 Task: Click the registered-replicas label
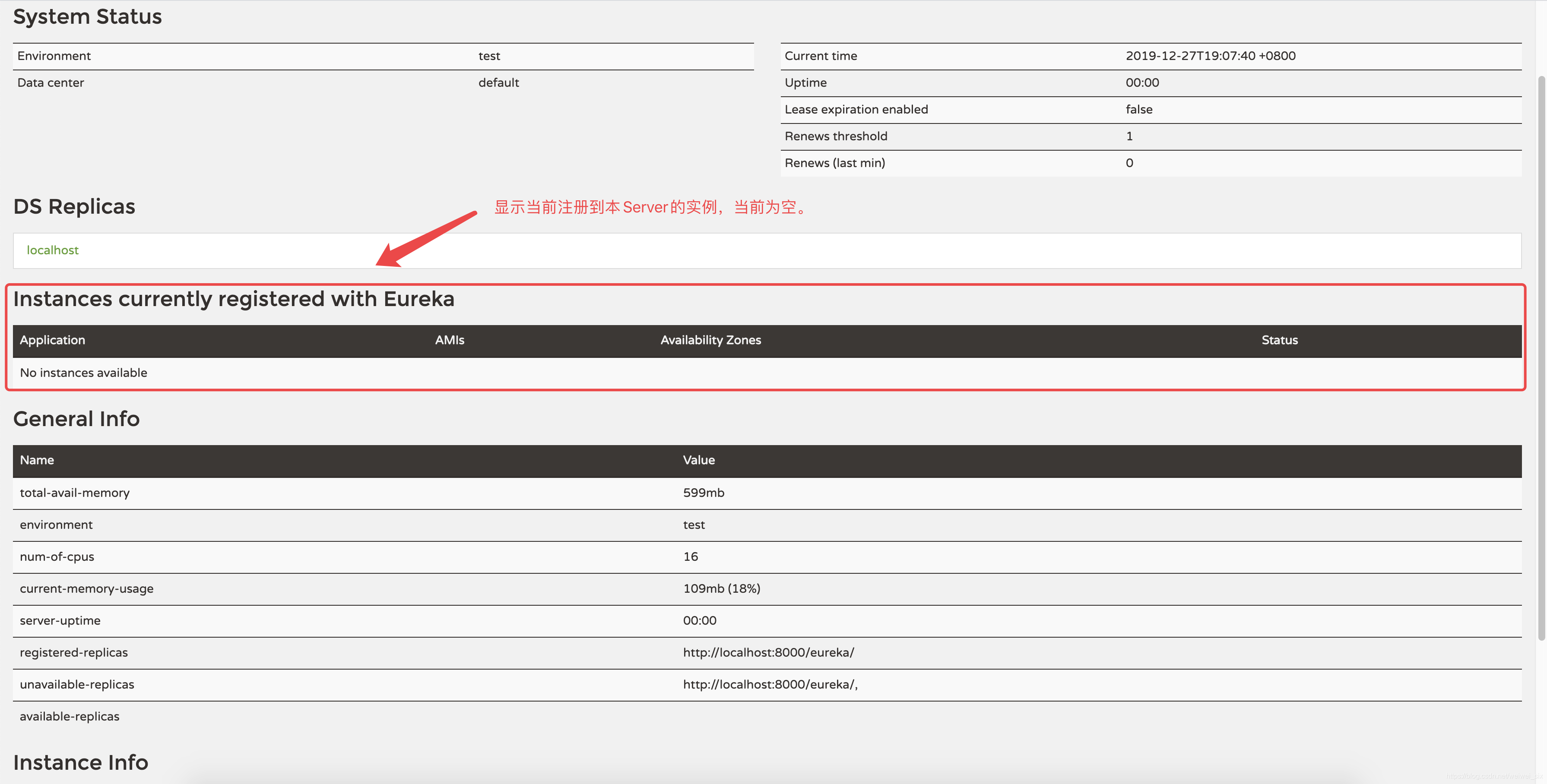click(74, 652)
